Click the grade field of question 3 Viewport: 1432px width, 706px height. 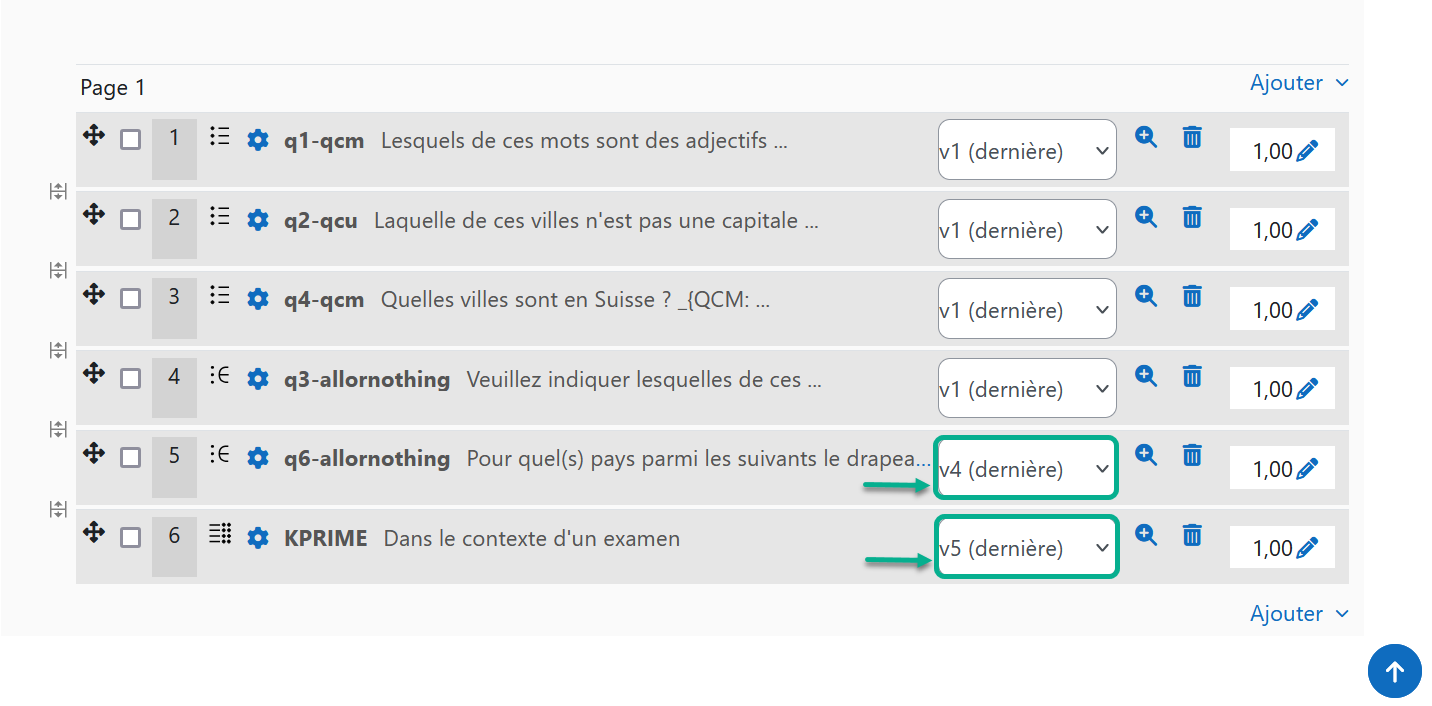(x=1272, y=310)
